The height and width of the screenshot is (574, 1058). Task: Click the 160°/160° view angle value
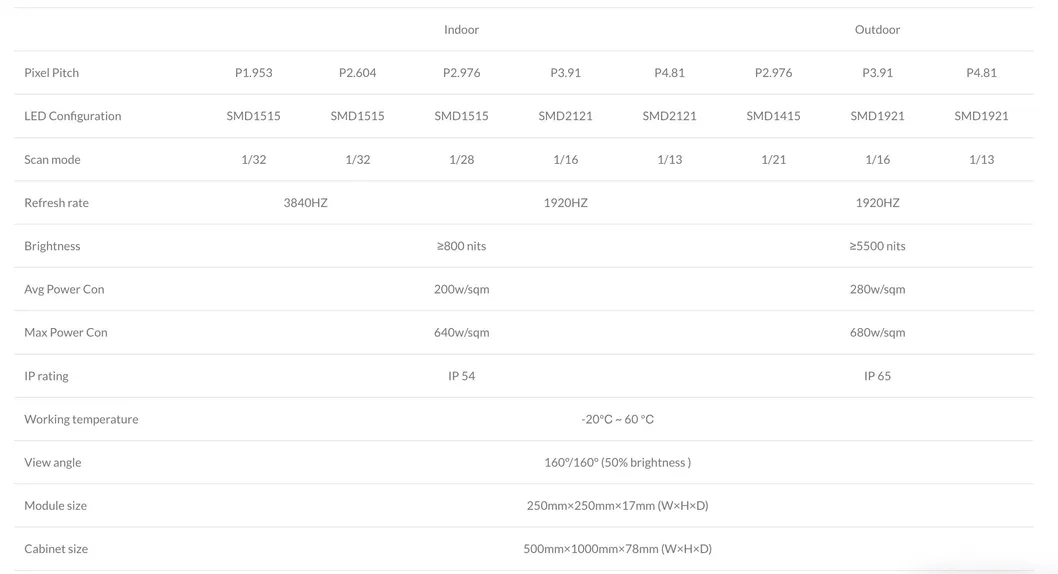617,463
